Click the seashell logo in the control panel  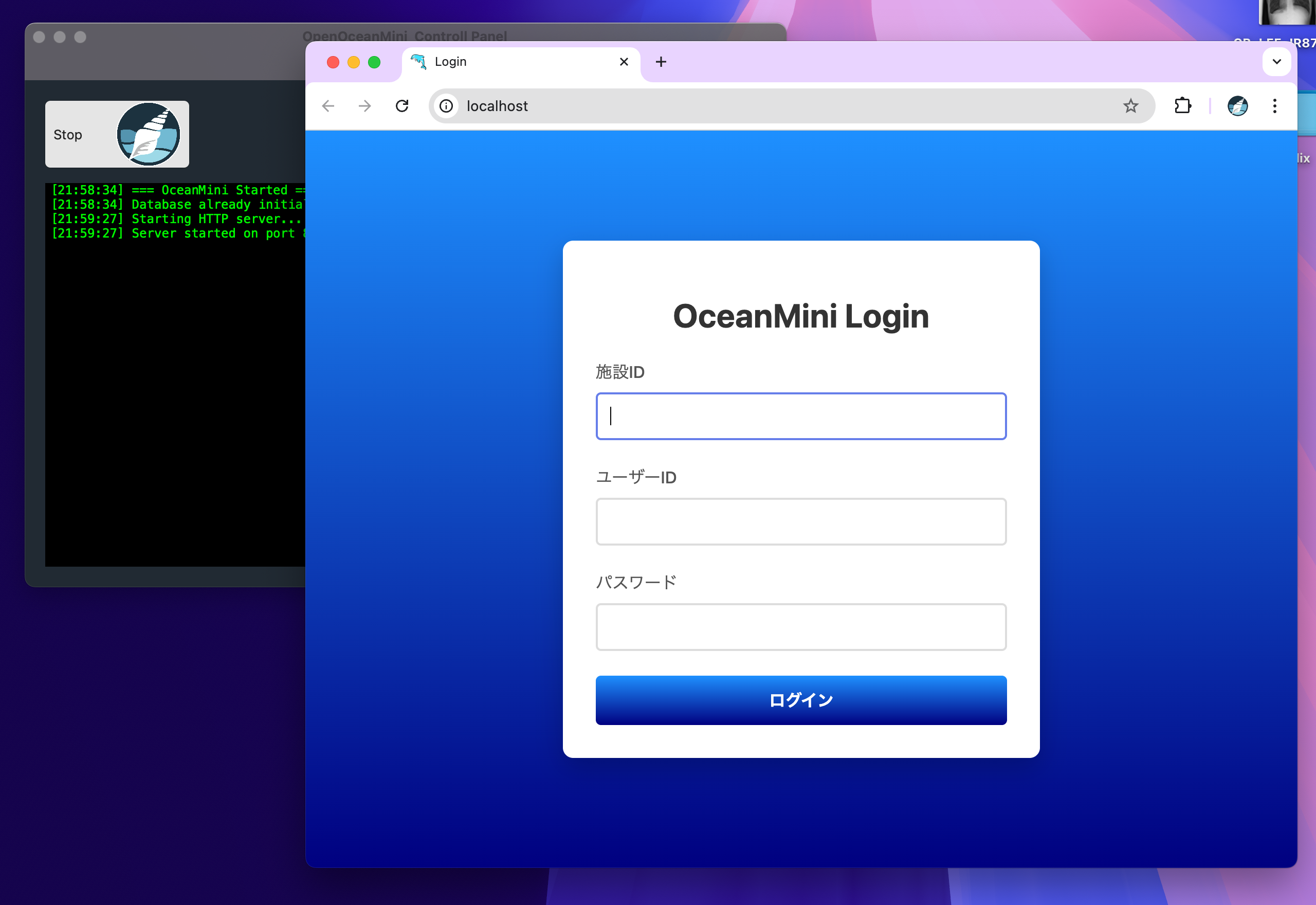pyautogui.click(x=149, y=134)
